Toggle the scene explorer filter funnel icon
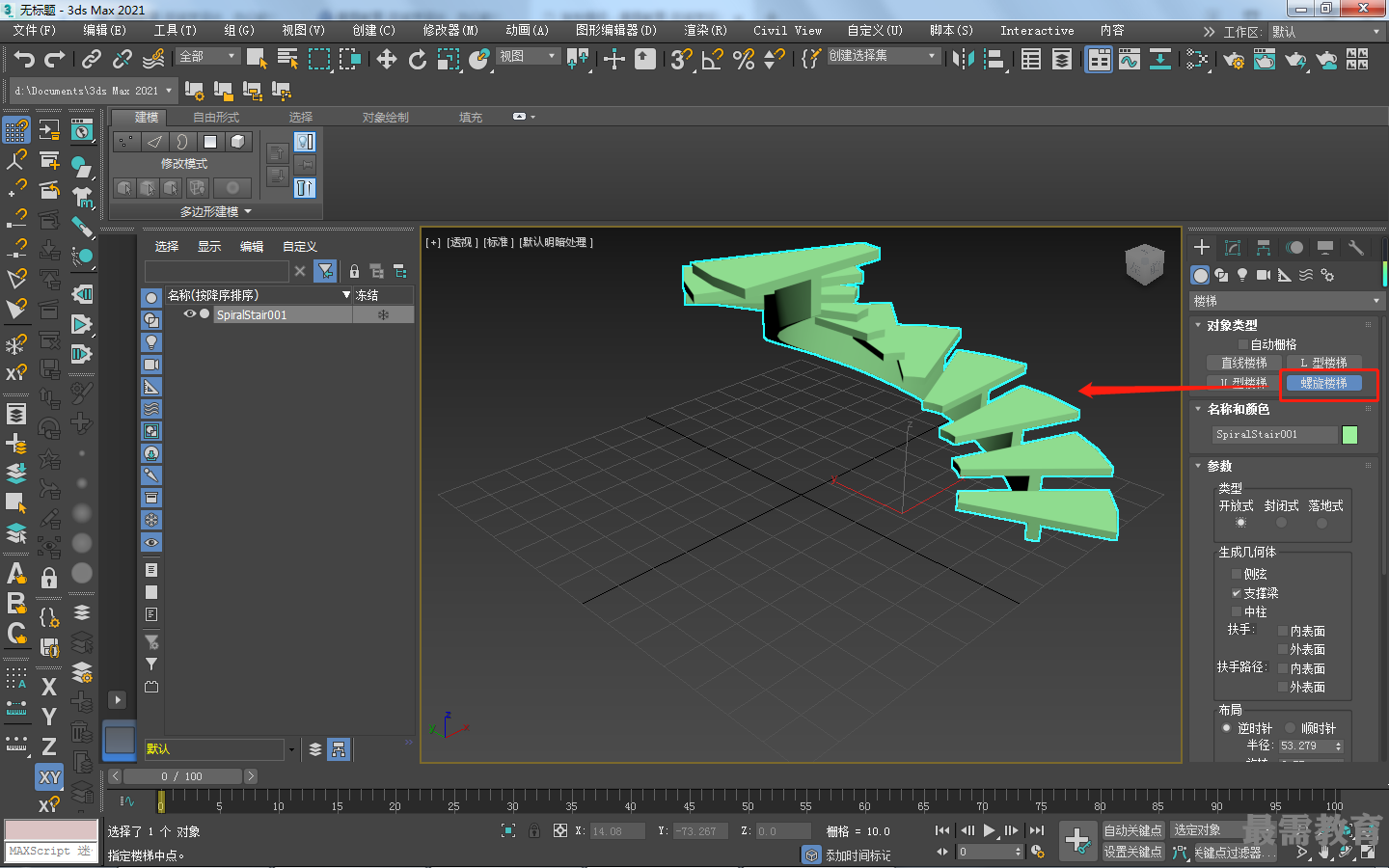This screenshot has height=868, width=1389. coord(326,271)
